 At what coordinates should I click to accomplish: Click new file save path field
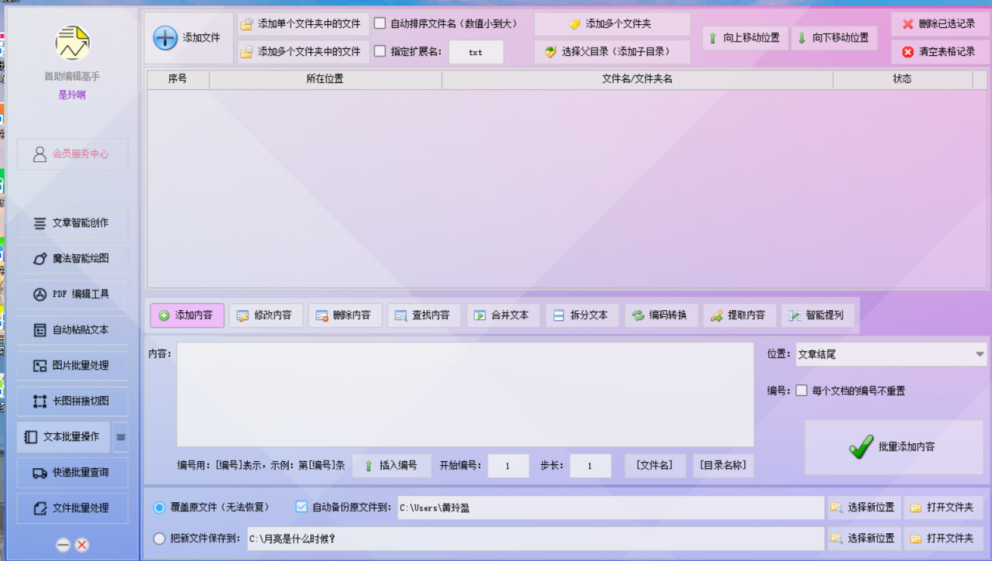pyautogui.click(x=535, y=539)
